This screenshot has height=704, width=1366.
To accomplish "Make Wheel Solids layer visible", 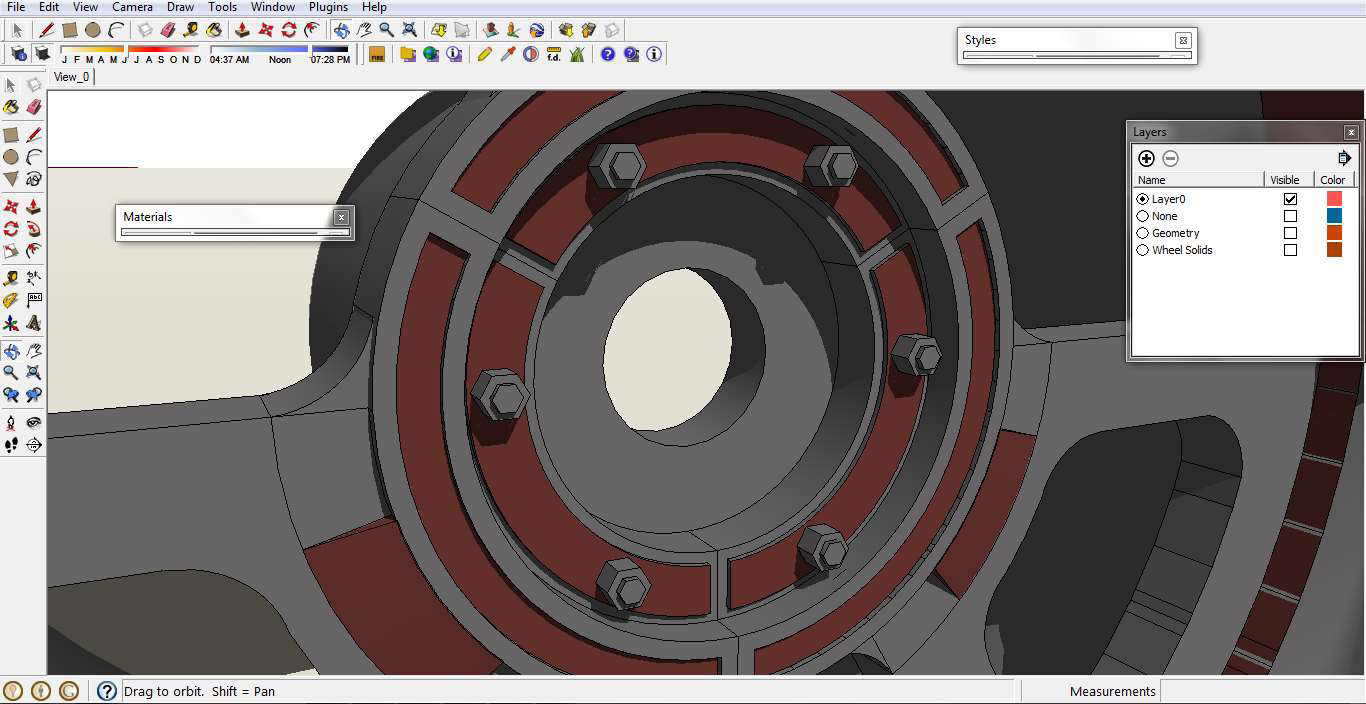I will (1290, 250).
